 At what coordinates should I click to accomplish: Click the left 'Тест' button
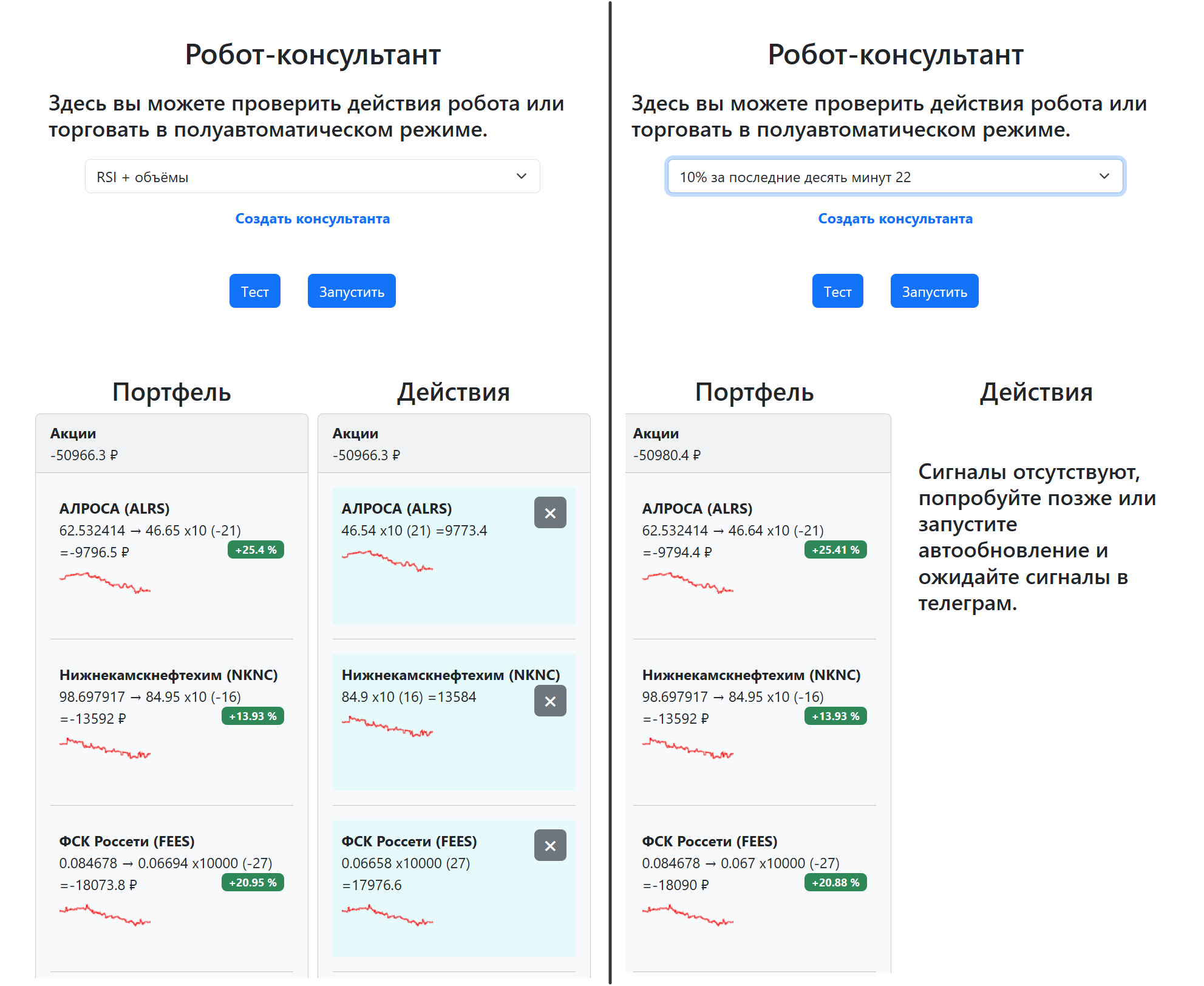(x=254, y=291)
